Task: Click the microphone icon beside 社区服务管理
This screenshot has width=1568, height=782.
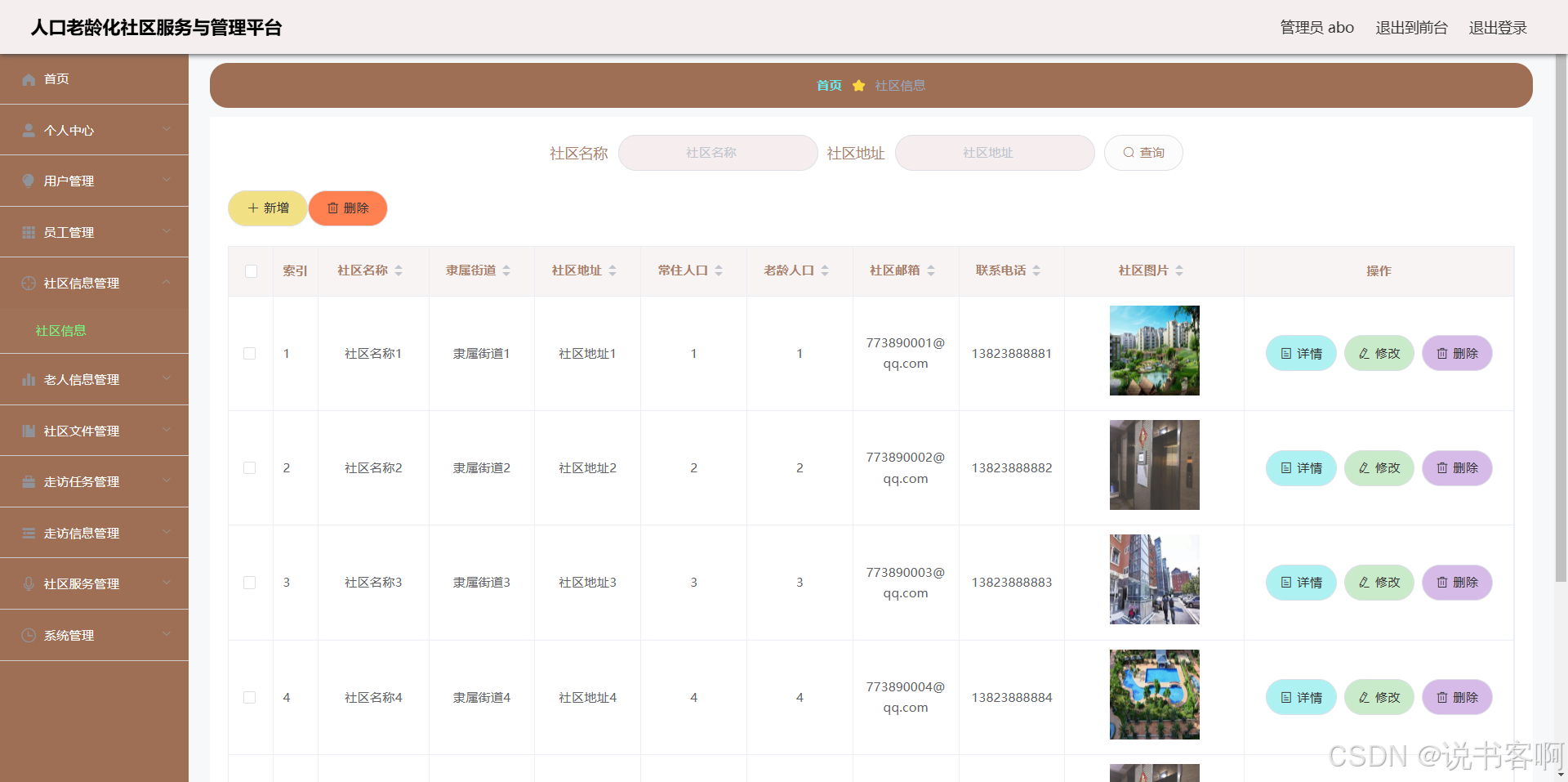Action: (29, 583)
